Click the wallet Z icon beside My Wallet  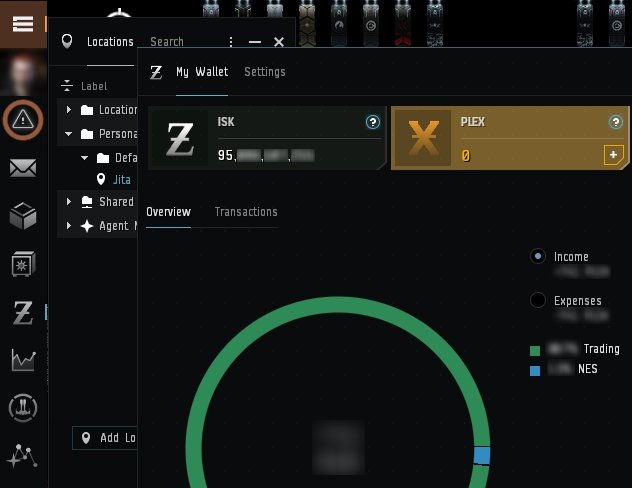(156, 73)
